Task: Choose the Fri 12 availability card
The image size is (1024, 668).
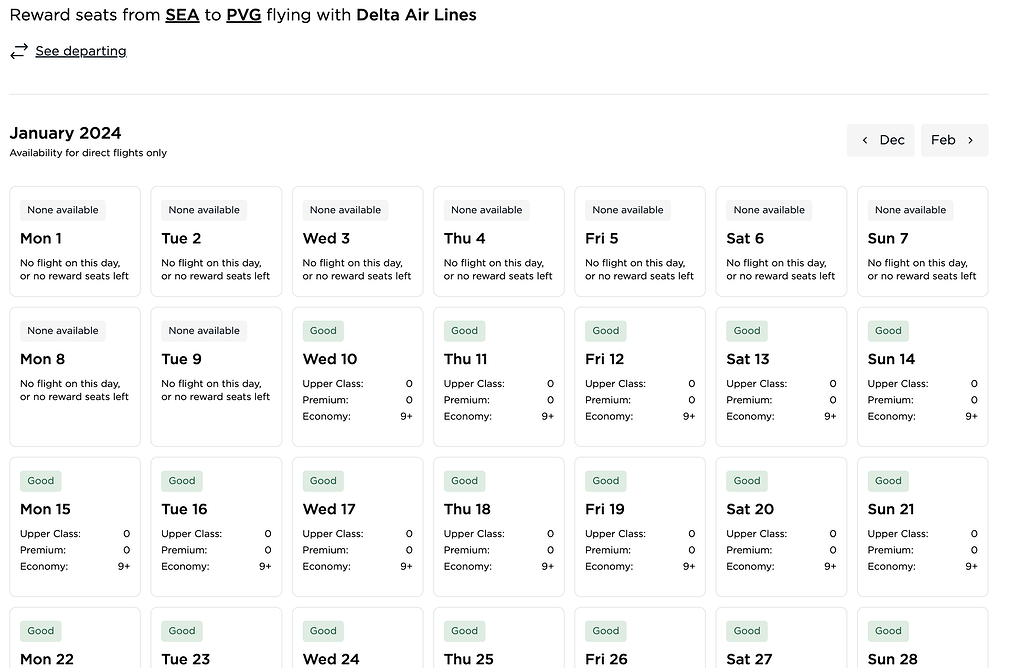Action: [x=639, y=376]
